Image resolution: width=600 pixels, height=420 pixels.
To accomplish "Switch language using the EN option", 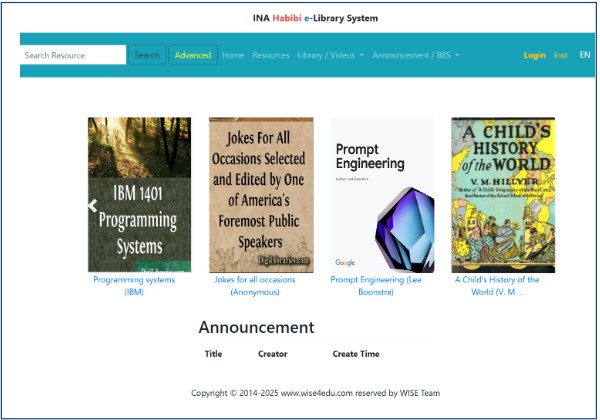I will coord(585,55).
